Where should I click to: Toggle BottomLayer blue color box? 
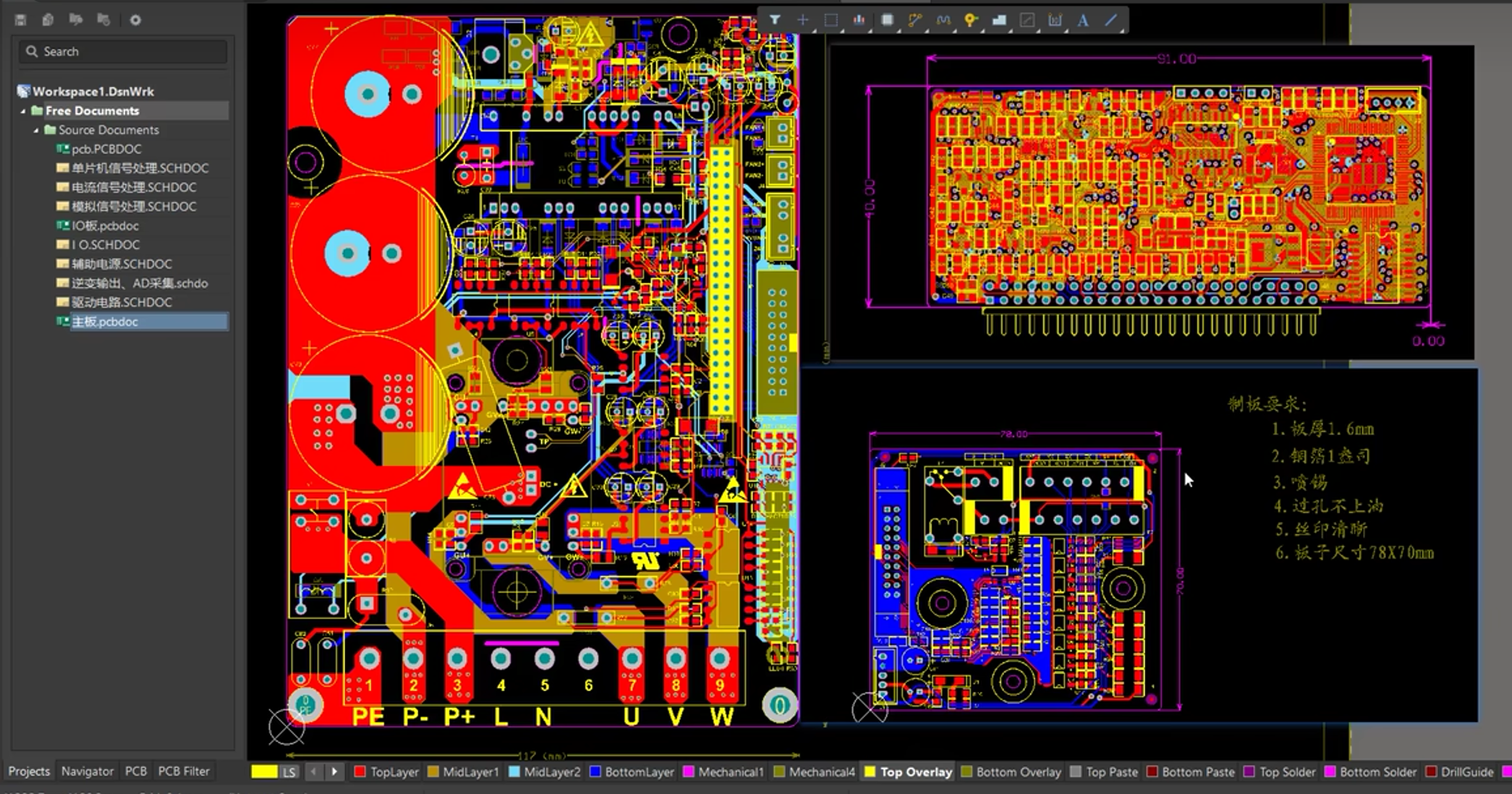pyautogui.click(x=594, y=772)
